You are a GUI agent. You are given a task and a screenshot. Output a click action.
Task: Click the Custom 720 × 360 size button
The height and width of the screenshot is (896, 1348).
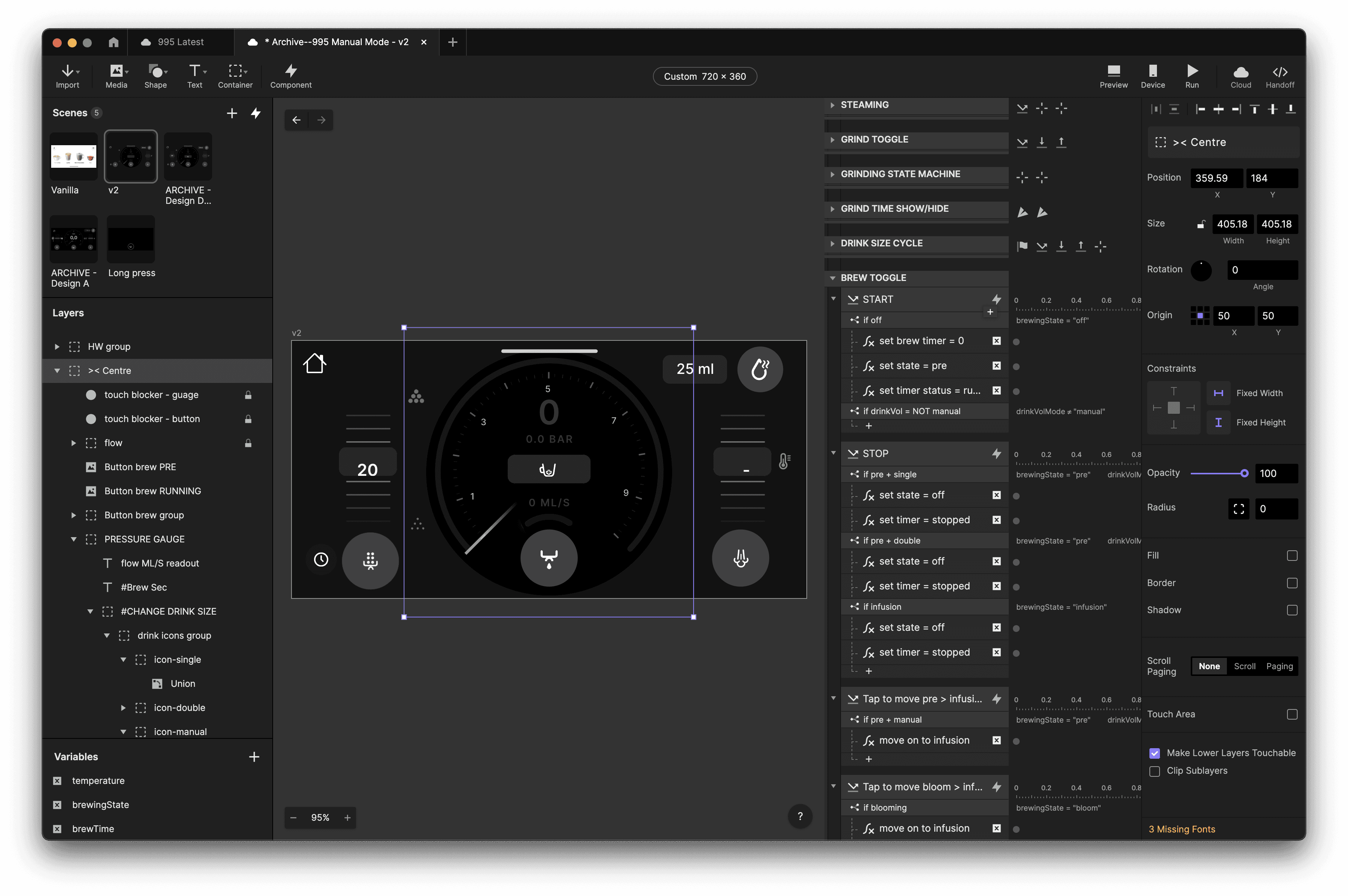point(704,77)
